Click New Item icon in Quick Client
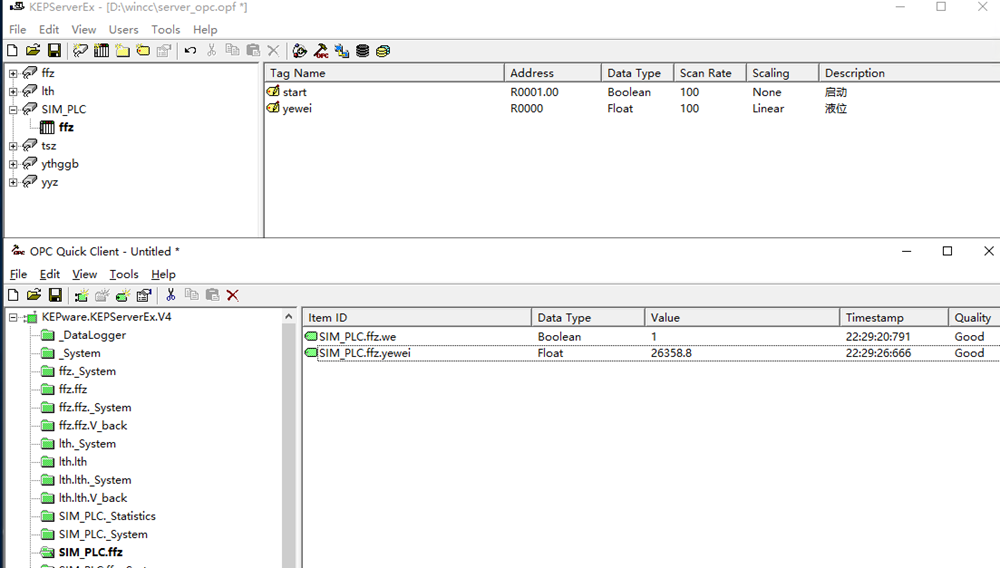This screenshot has width=1000, height=568. click(x=123, y=295)
